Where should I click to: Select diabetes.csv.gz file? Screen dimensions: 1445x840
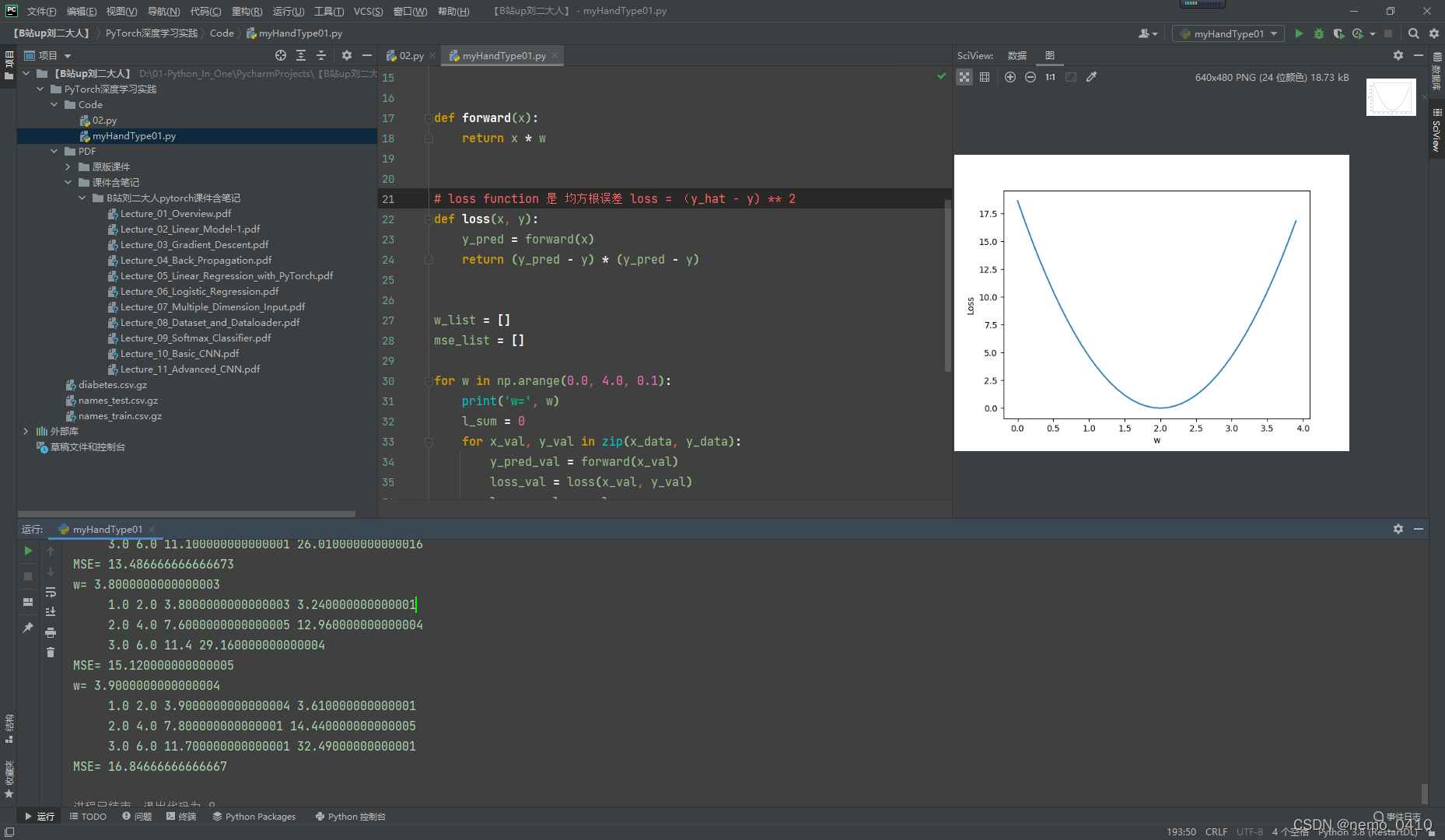[113, 385]
